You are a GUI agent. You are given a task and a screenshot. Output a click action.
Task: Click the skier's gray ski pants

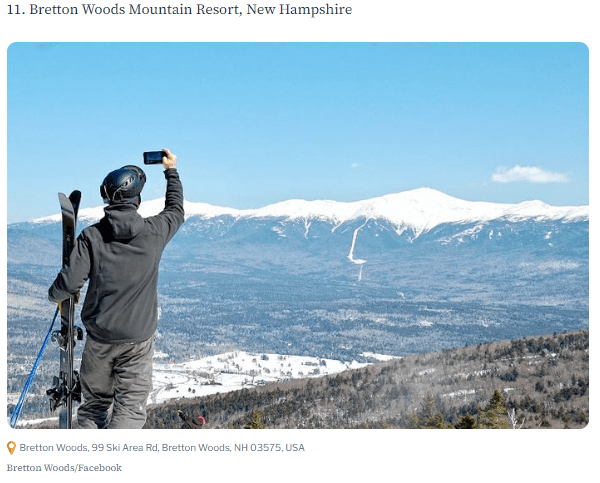point(115,383)
